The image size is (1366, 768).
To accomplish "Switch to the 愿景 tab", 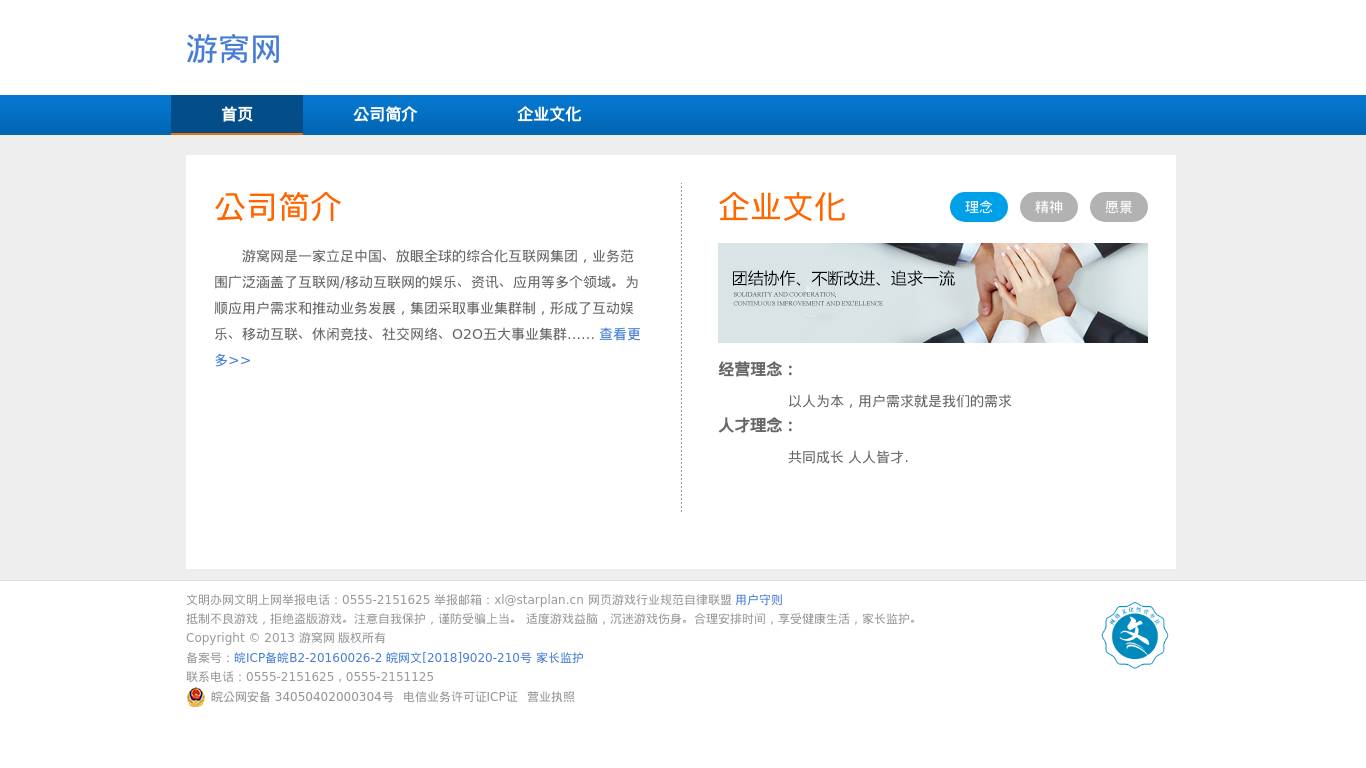I will [1118, 207].
